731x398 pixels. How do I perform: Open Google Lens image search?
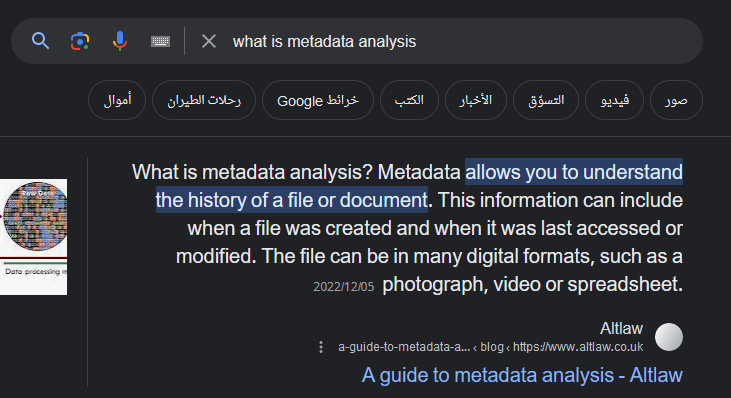[80, 41]
